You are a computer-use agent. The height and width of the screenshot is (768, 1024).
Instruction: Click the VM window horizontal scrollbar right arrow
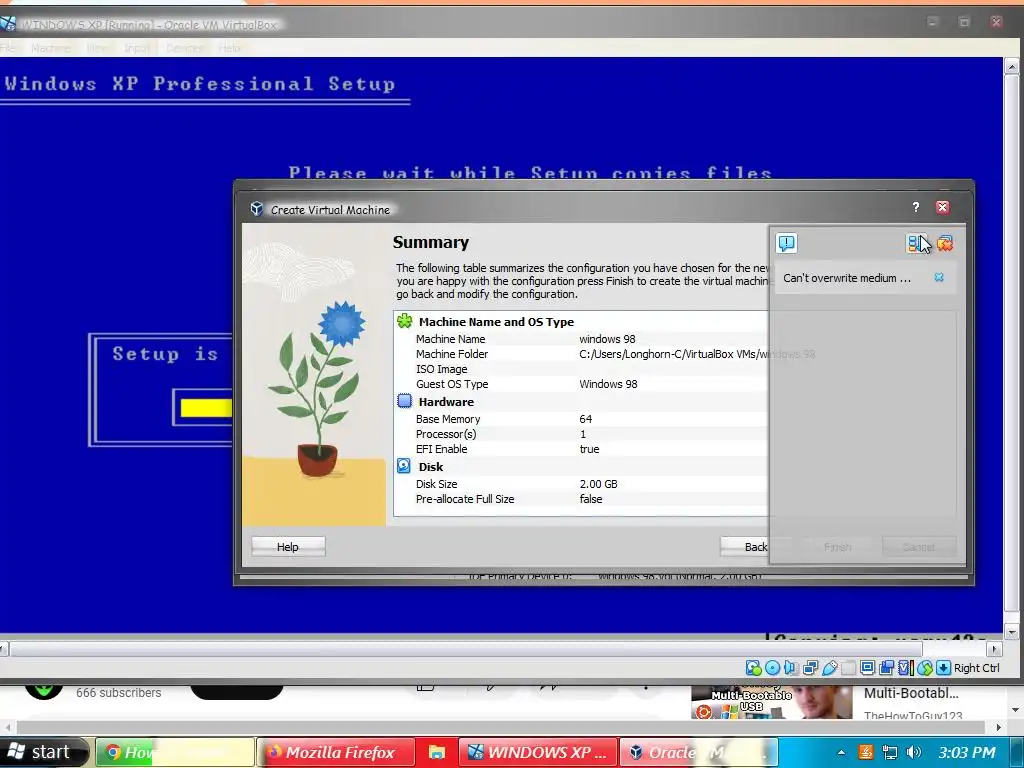pos(995,649)
